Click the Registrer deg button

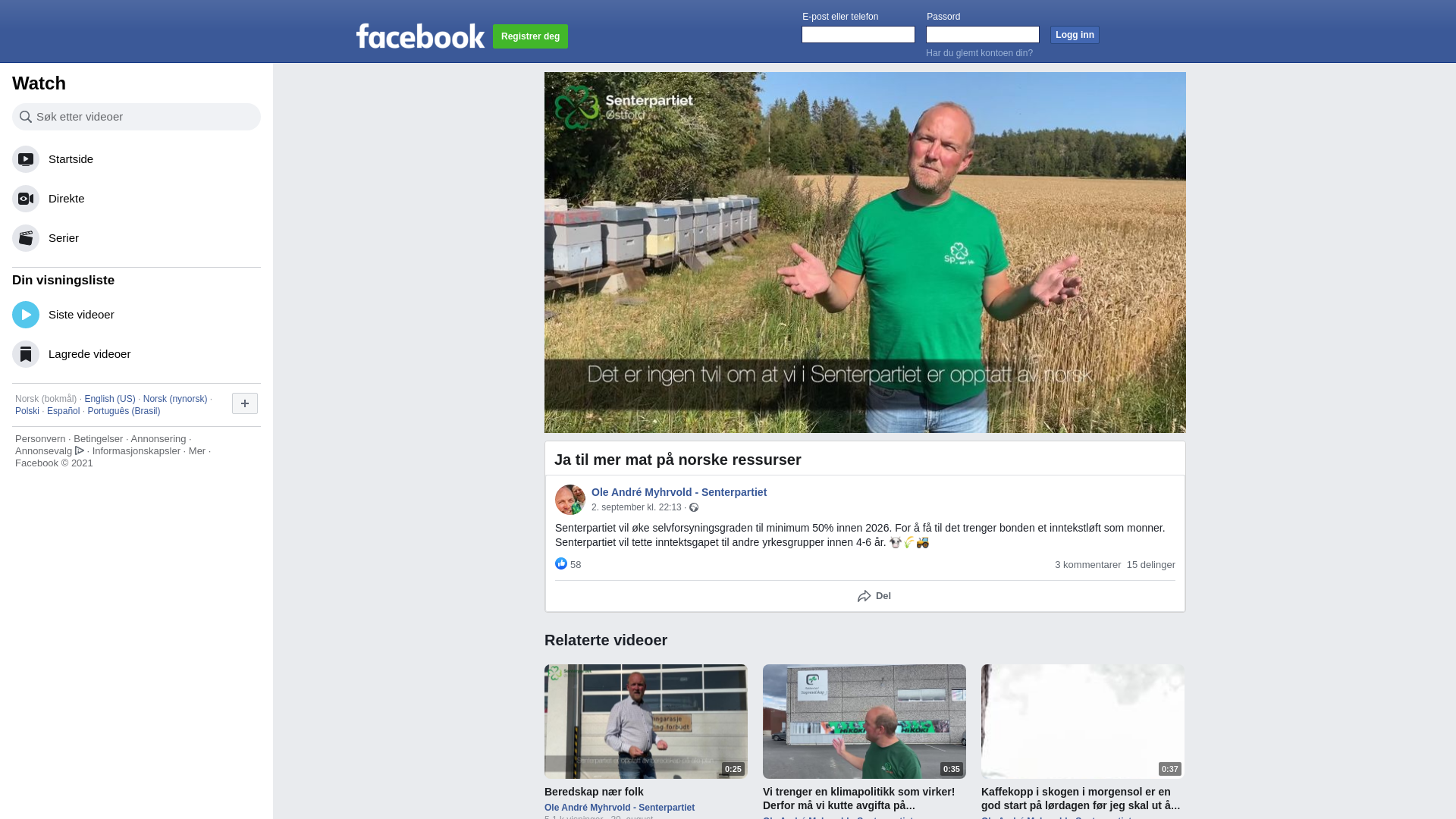click(x=530, y=36)
